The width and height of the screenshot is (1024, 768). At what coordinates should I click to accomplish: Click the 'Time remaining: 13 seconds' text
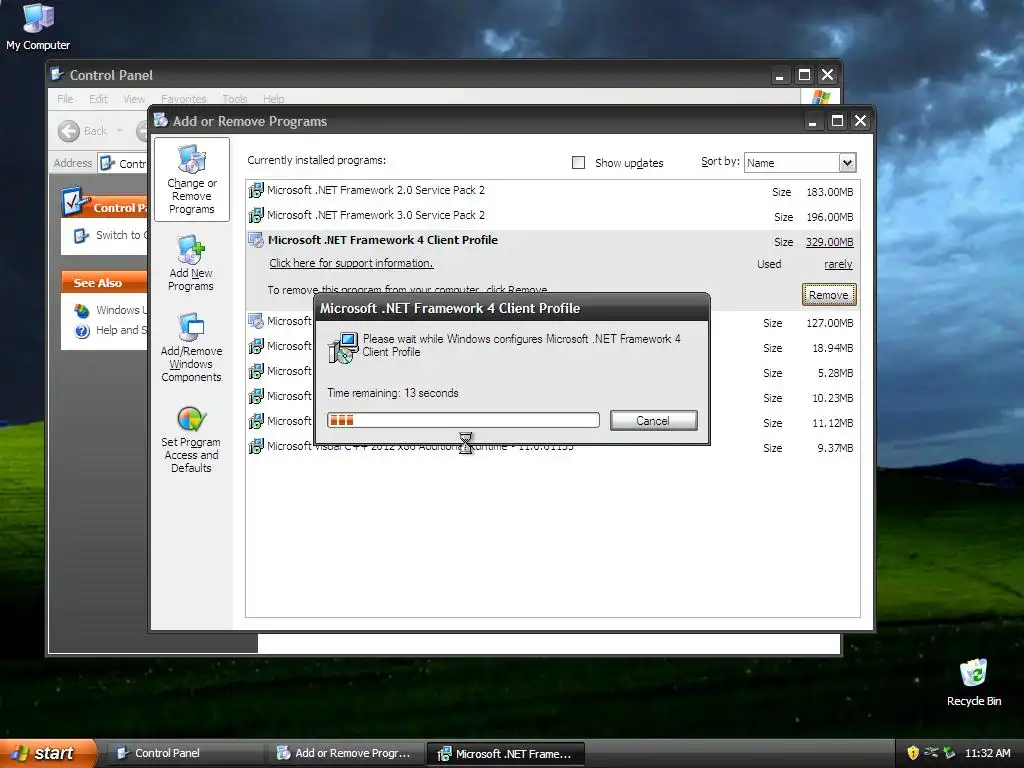[392, 393]
